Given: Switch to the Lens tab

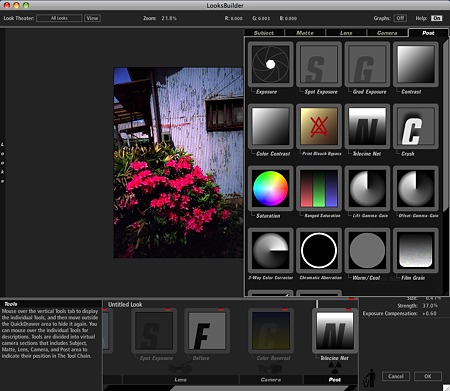Looking at the screenshot, I should point(346,33).
